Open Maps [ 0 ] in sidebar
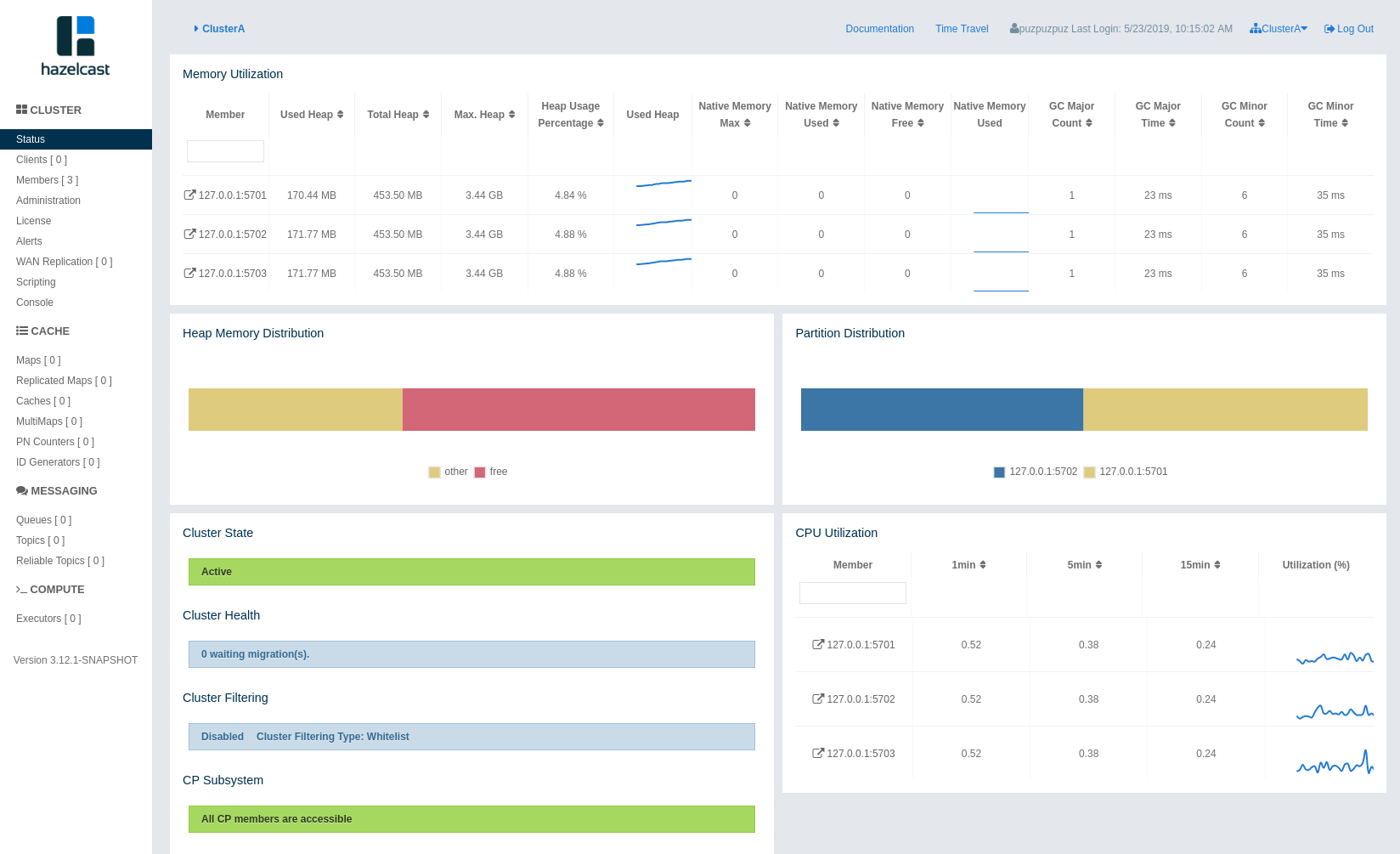 [38, 360]
